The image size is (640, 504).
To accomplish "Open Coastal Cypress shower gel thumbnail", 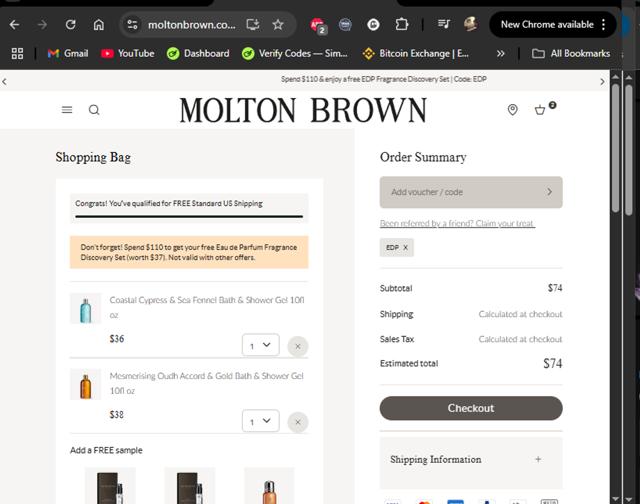I will [85, 309].
